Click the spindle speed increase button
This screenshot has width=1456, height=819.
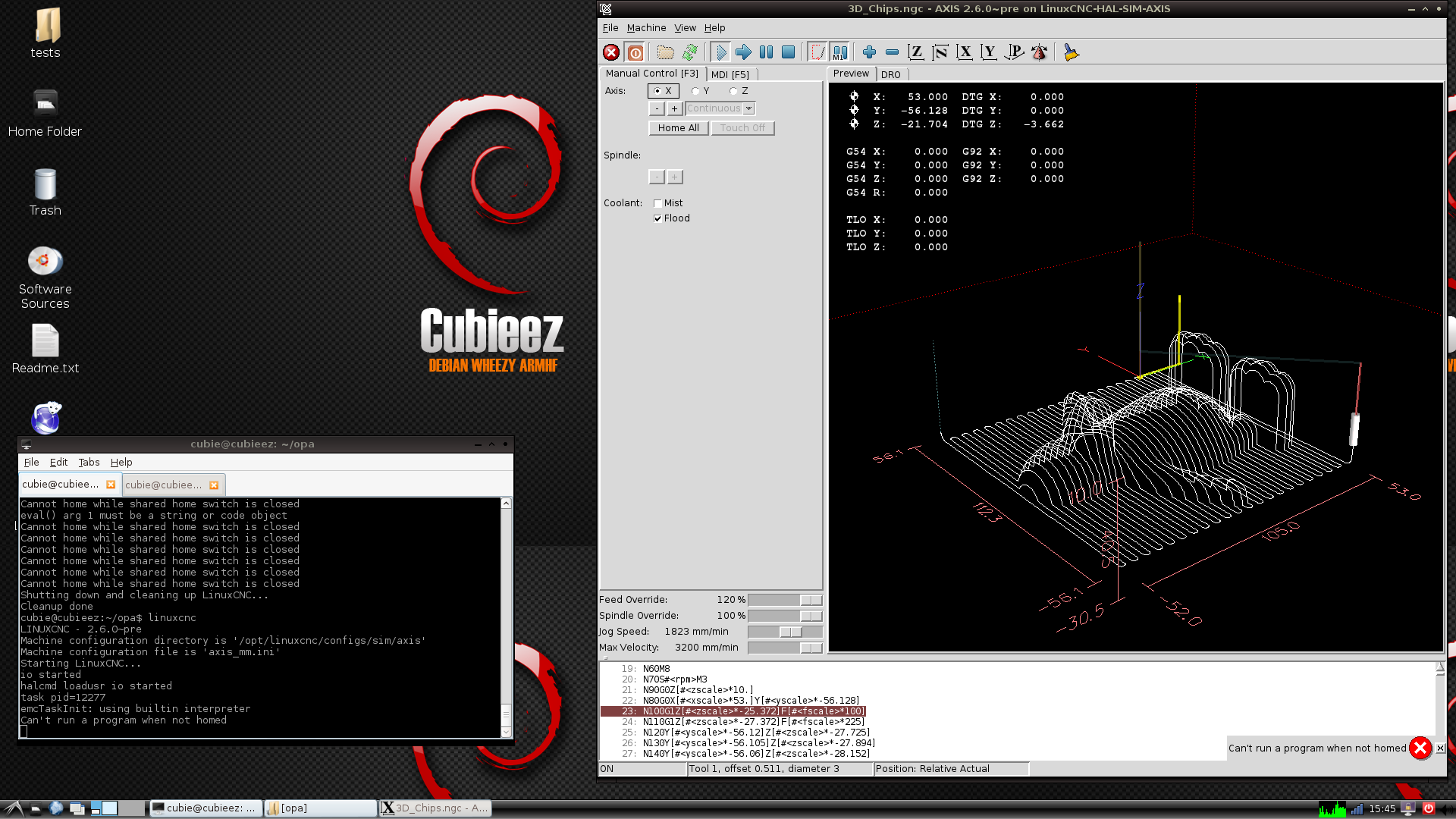(674, 177)
